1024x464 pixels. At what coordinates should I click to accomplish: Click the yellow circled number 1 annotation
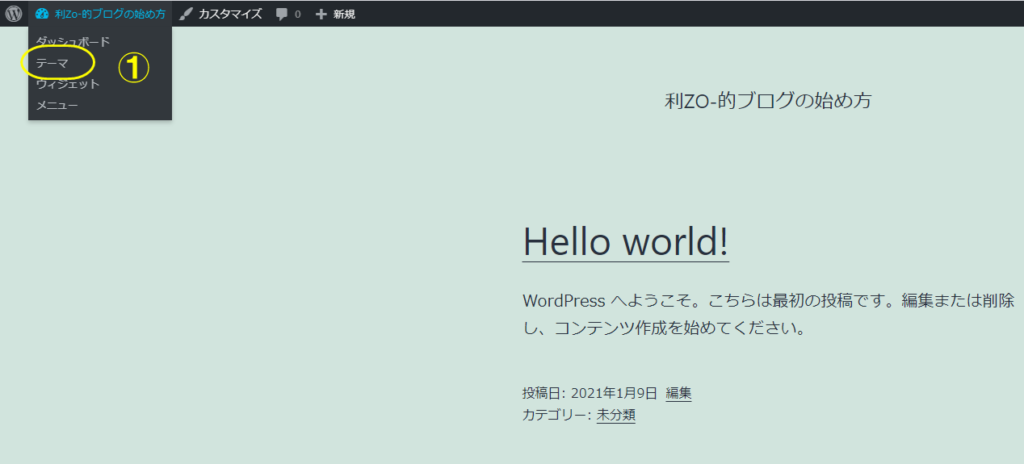point(134,66)
